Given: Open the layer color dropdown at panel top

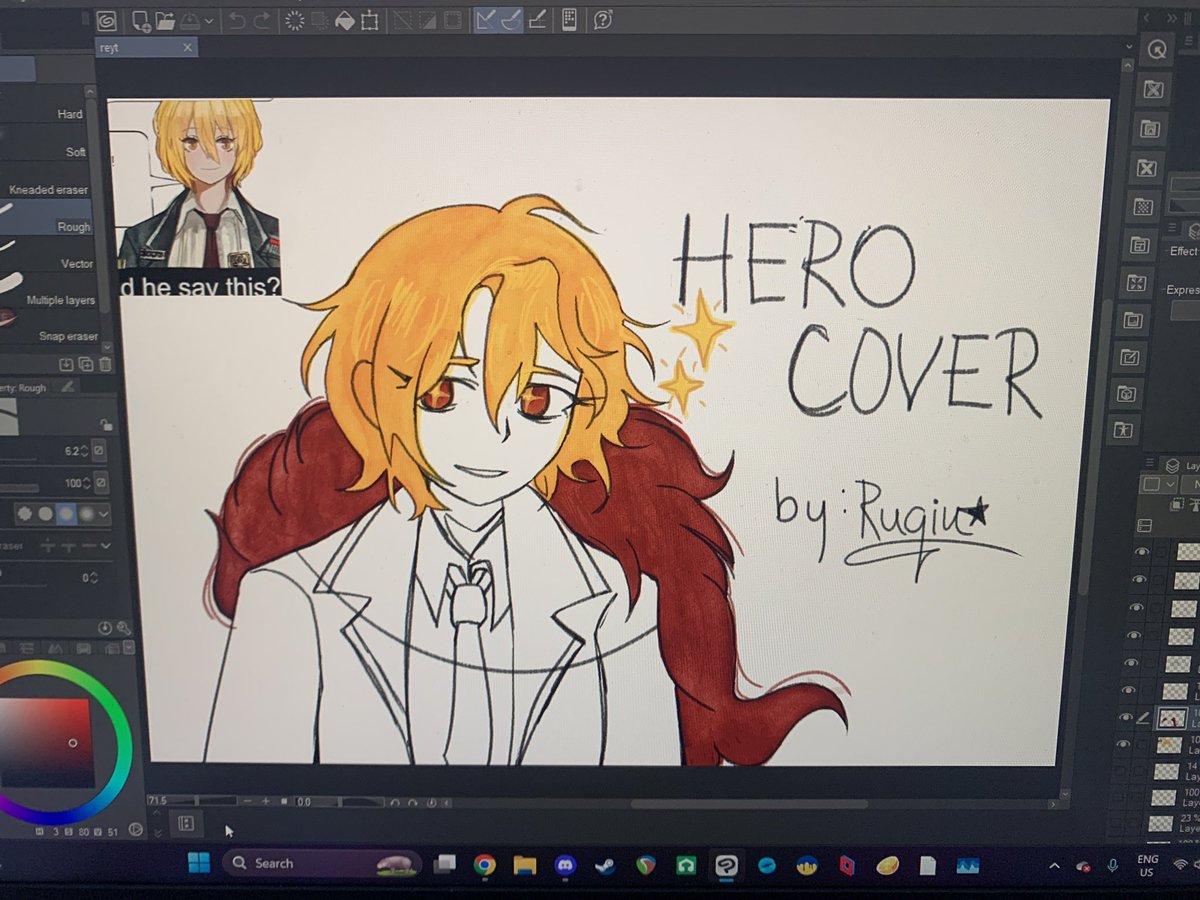Looking at the screenshot, I should [x=1158, y=484].
